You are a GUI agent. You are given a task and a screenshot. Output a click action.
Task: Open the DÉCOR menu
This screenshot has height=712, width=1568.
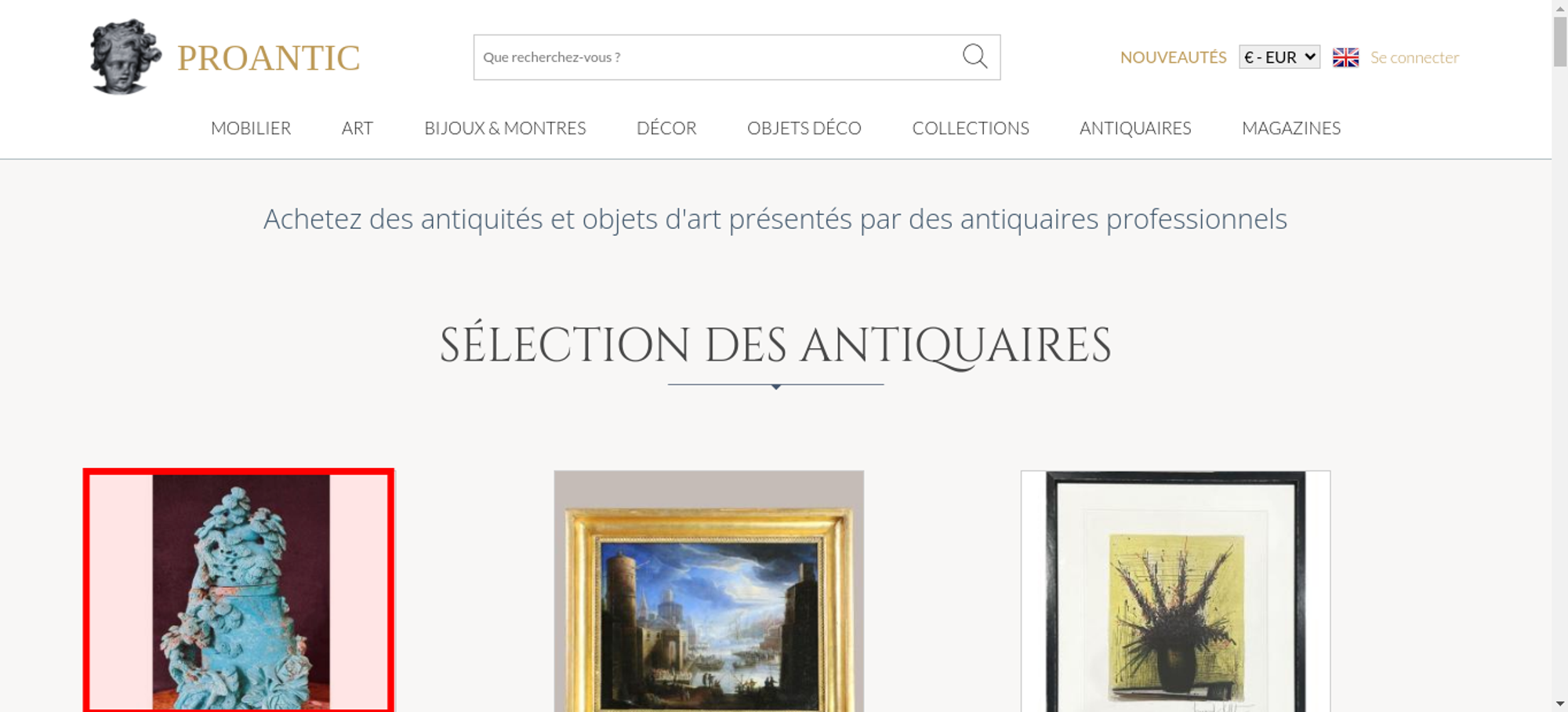(666, 128)
